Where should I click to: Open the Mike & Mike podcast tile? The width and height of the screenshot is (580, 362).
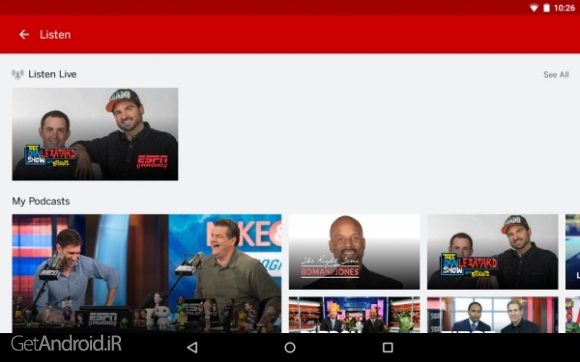146,273
